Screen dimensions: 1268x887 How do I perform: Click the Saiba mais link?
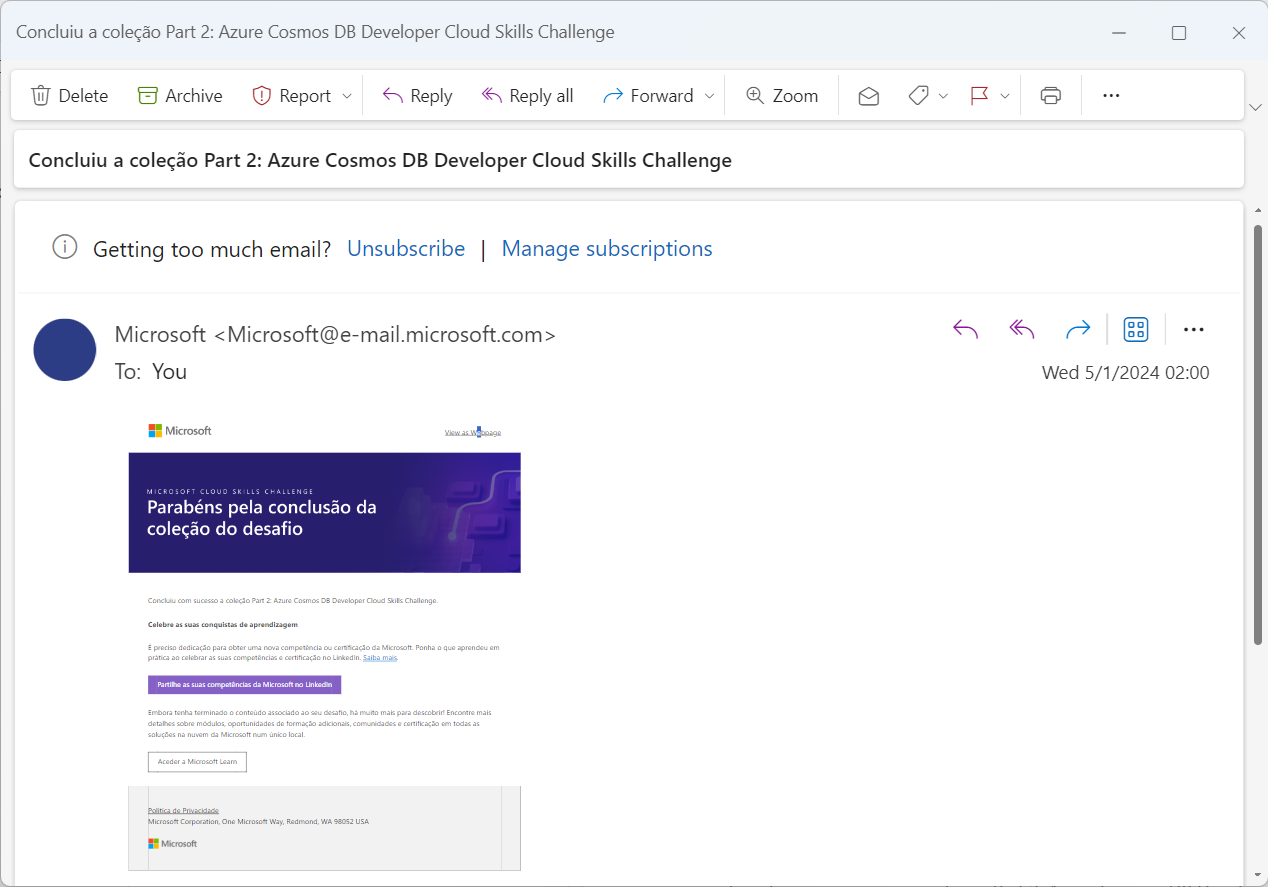coord(380,658)
